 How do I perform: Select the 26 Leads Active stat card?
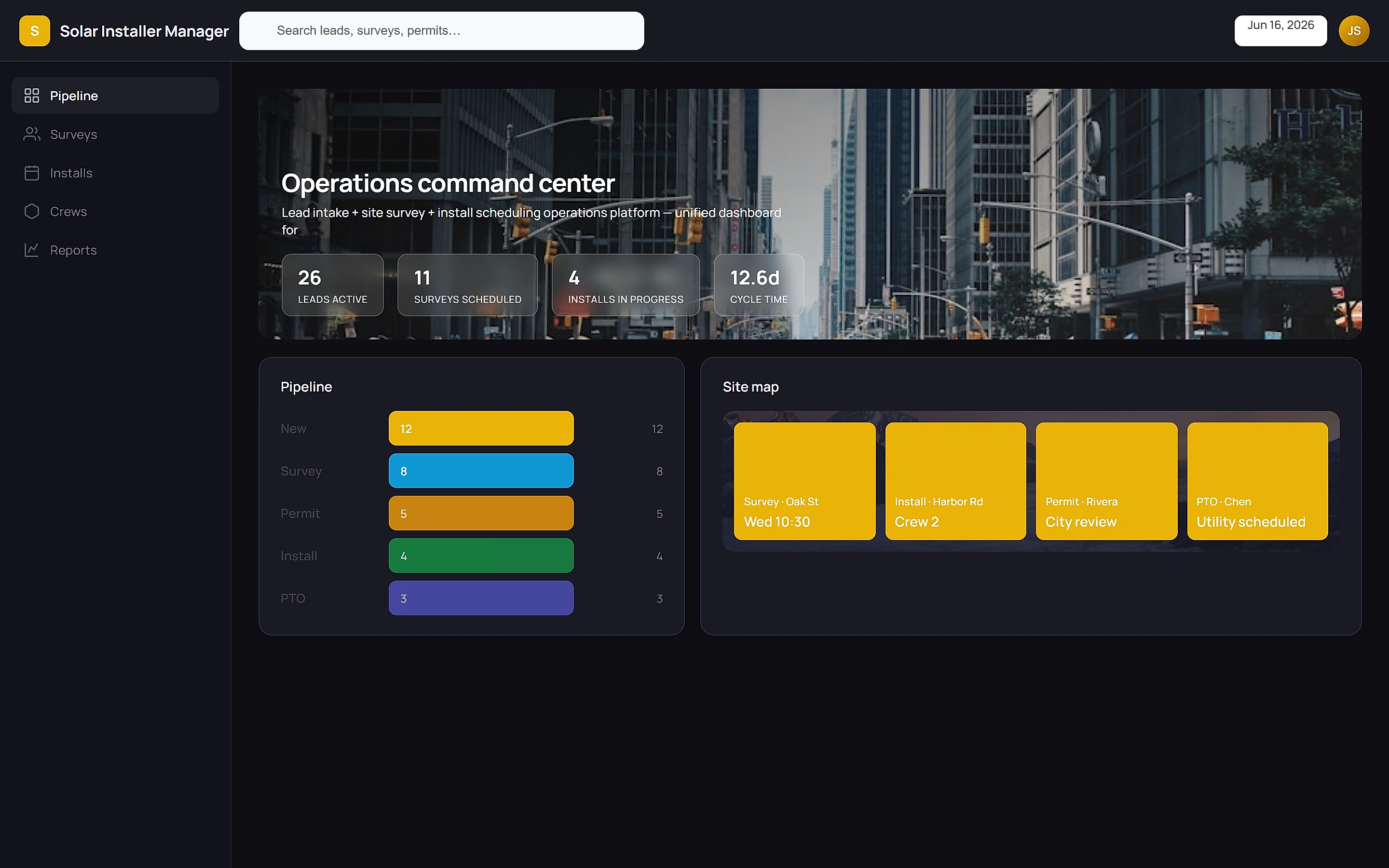coord(332,285)
